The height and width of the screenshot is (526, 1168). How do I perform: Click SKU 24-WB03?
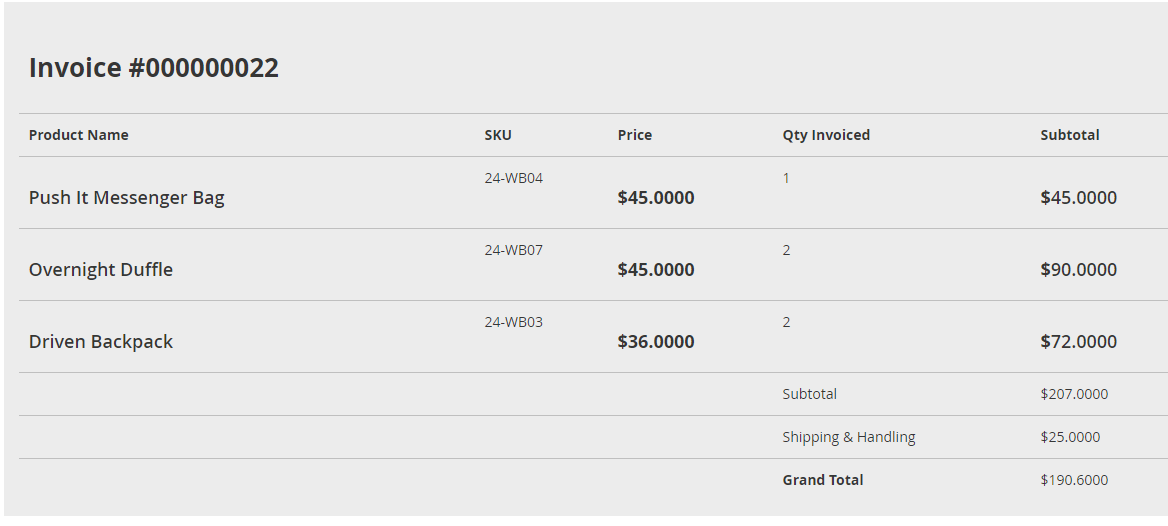[x=514, y=322]
